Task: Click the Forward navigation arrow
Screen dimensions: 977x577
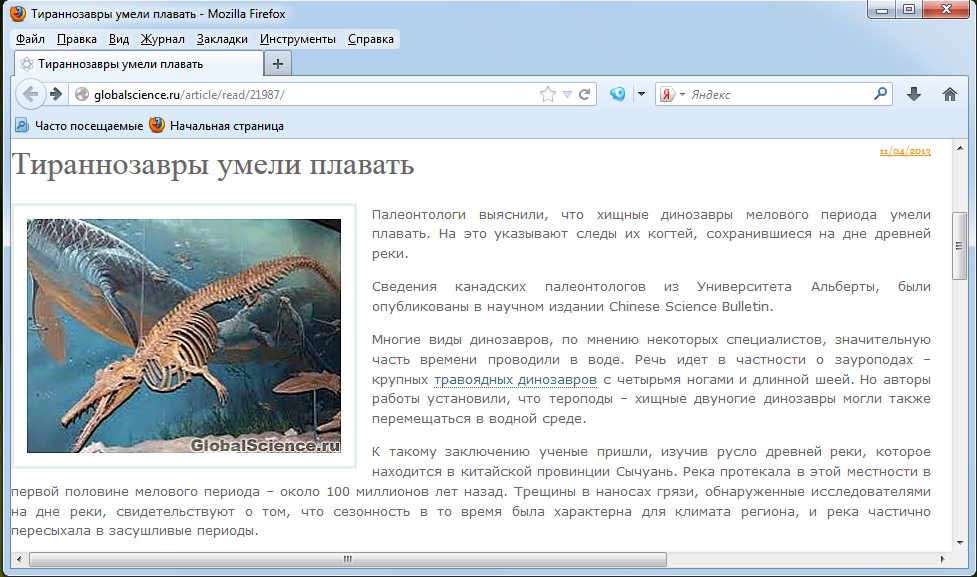Action: (56, 94)
